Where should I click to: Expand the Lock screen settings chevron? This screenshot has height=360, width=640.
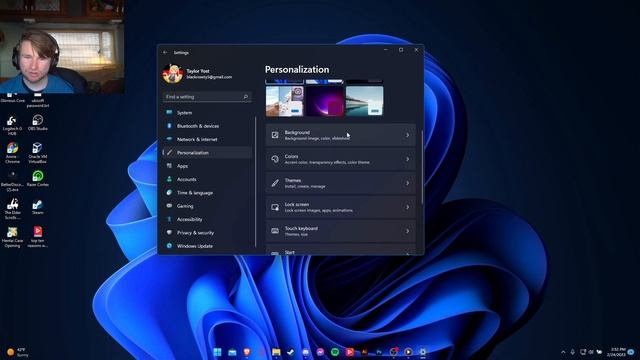407,207
